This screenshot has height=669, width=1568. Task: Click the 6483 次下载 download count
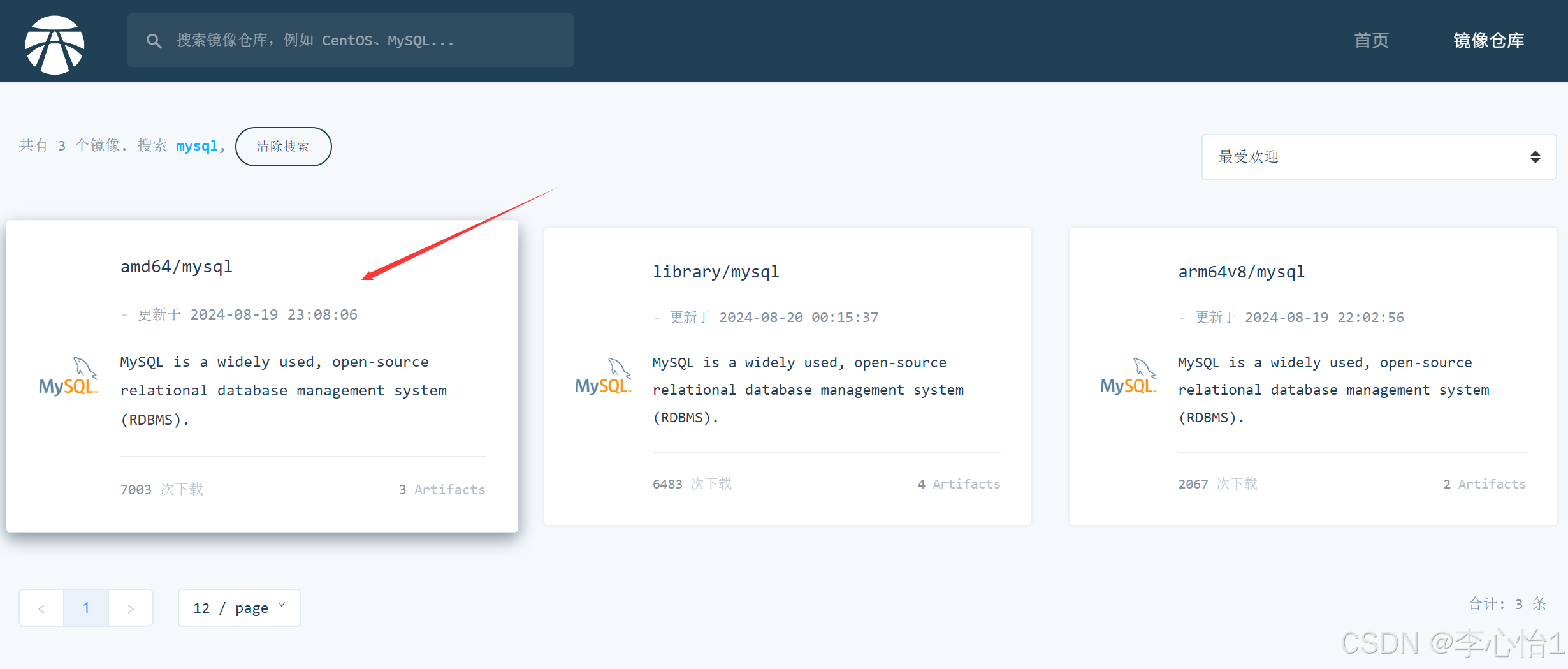[692, 484]
